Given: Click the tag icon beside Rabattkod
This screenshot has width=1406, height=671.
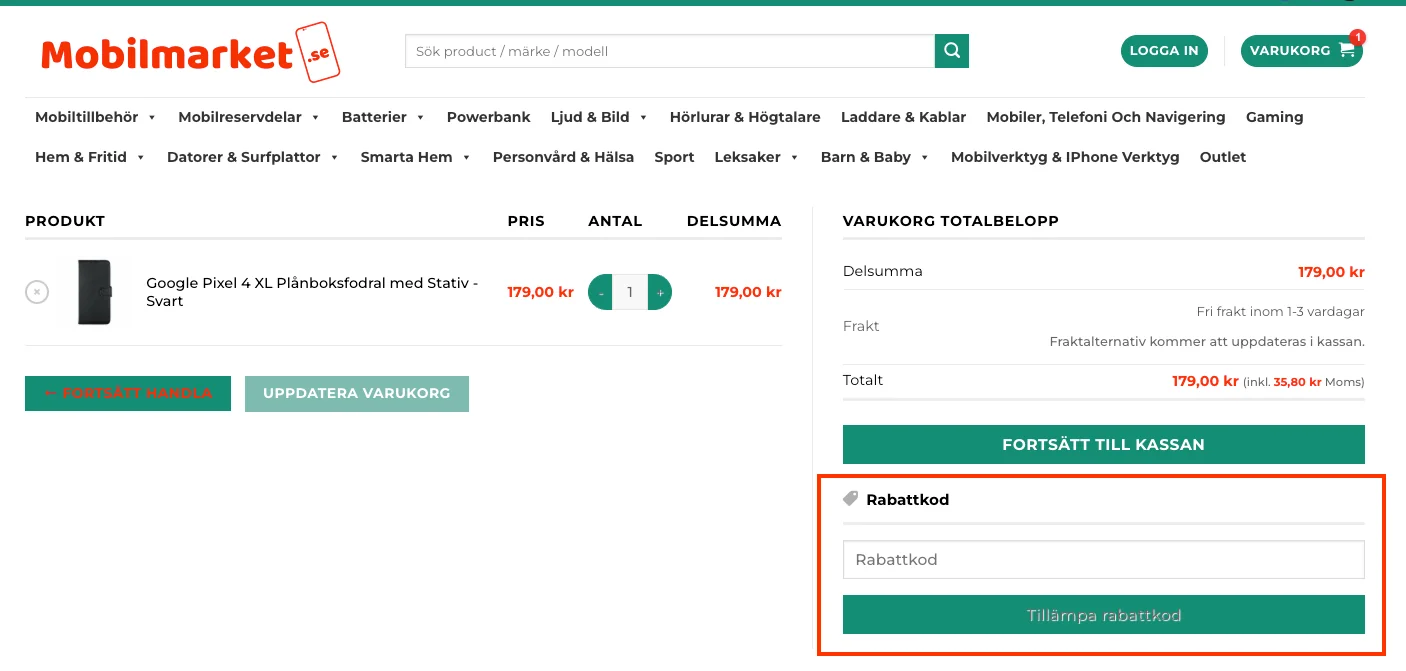Looking at the screenshot, I should click(850, 498).
